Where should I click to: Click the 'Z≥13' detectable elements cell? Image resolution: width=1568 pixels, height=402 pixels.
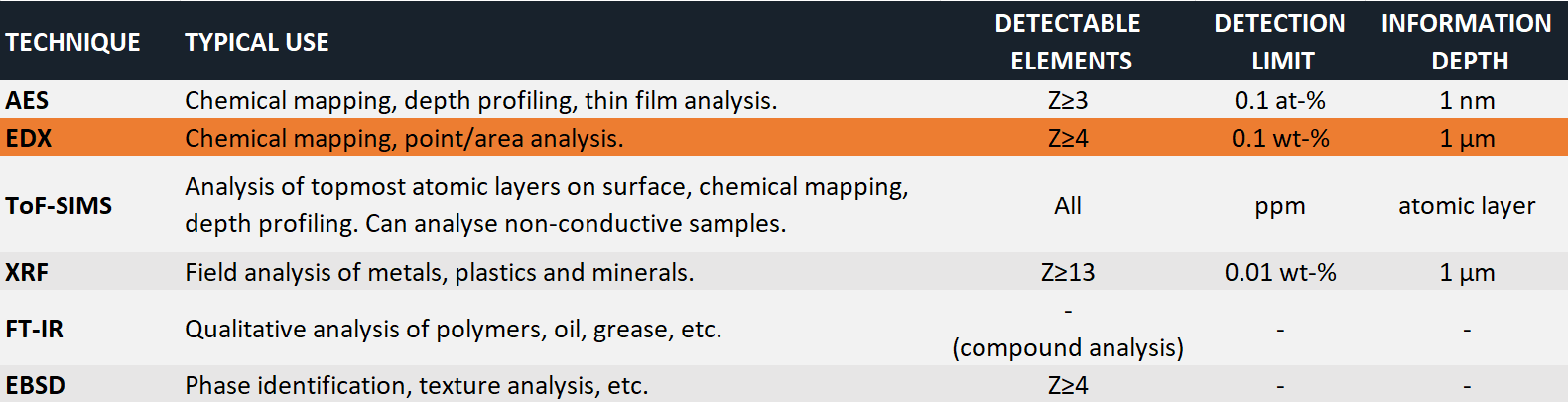[1068, 272]
